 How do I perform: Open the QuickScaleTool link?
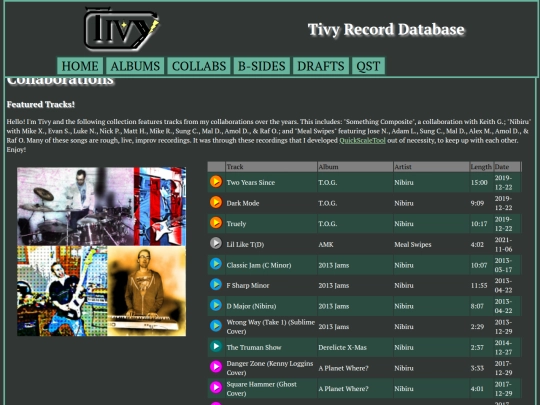click(x=362, y=141)
